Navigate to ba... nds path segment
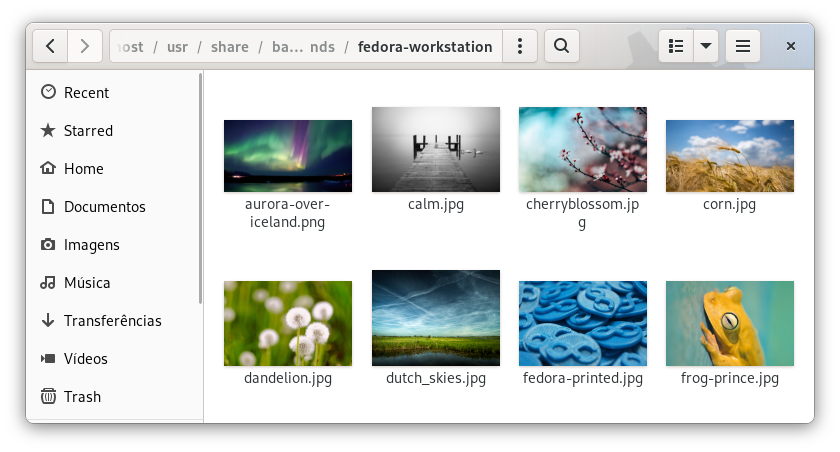The image size is (840, 452). click(x=303, y=47)
